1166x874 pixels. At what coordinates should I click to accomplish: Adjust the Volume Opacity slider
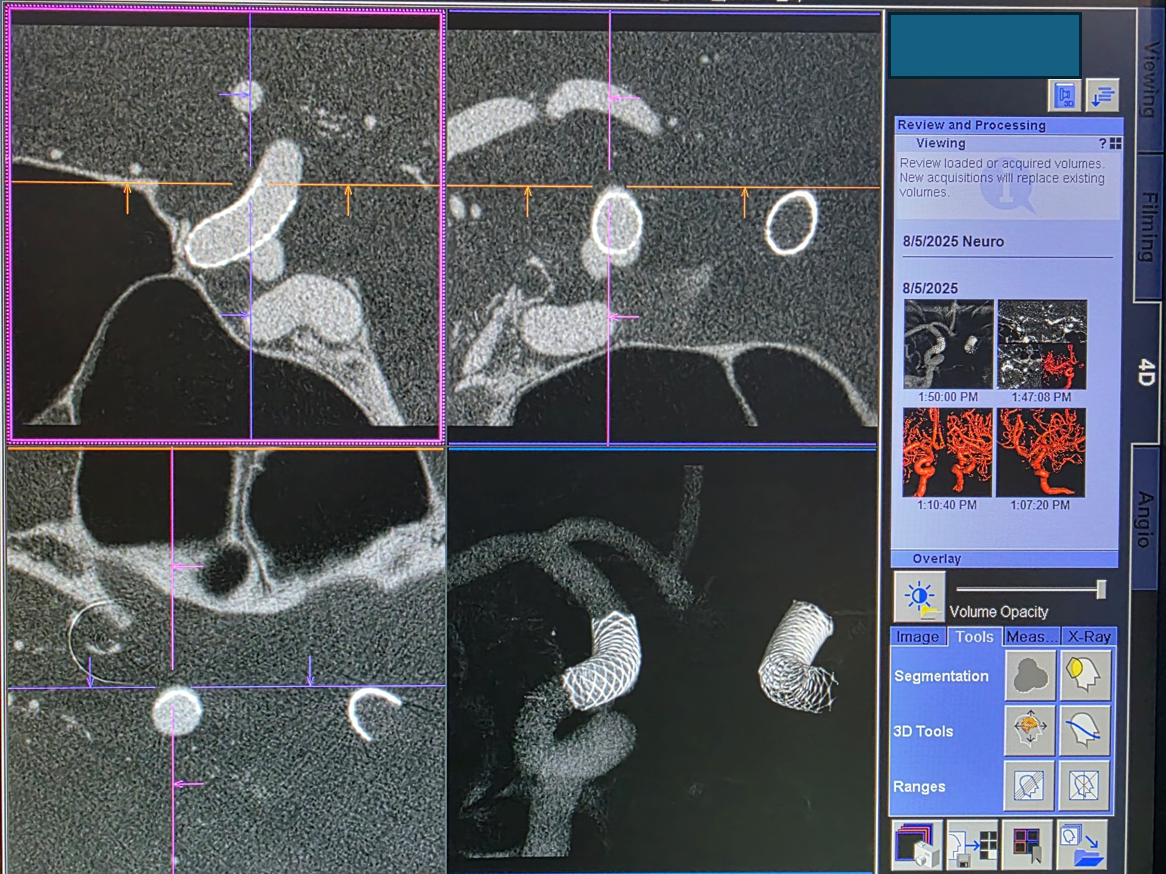pyautogui.click(x=1101, y=590)
